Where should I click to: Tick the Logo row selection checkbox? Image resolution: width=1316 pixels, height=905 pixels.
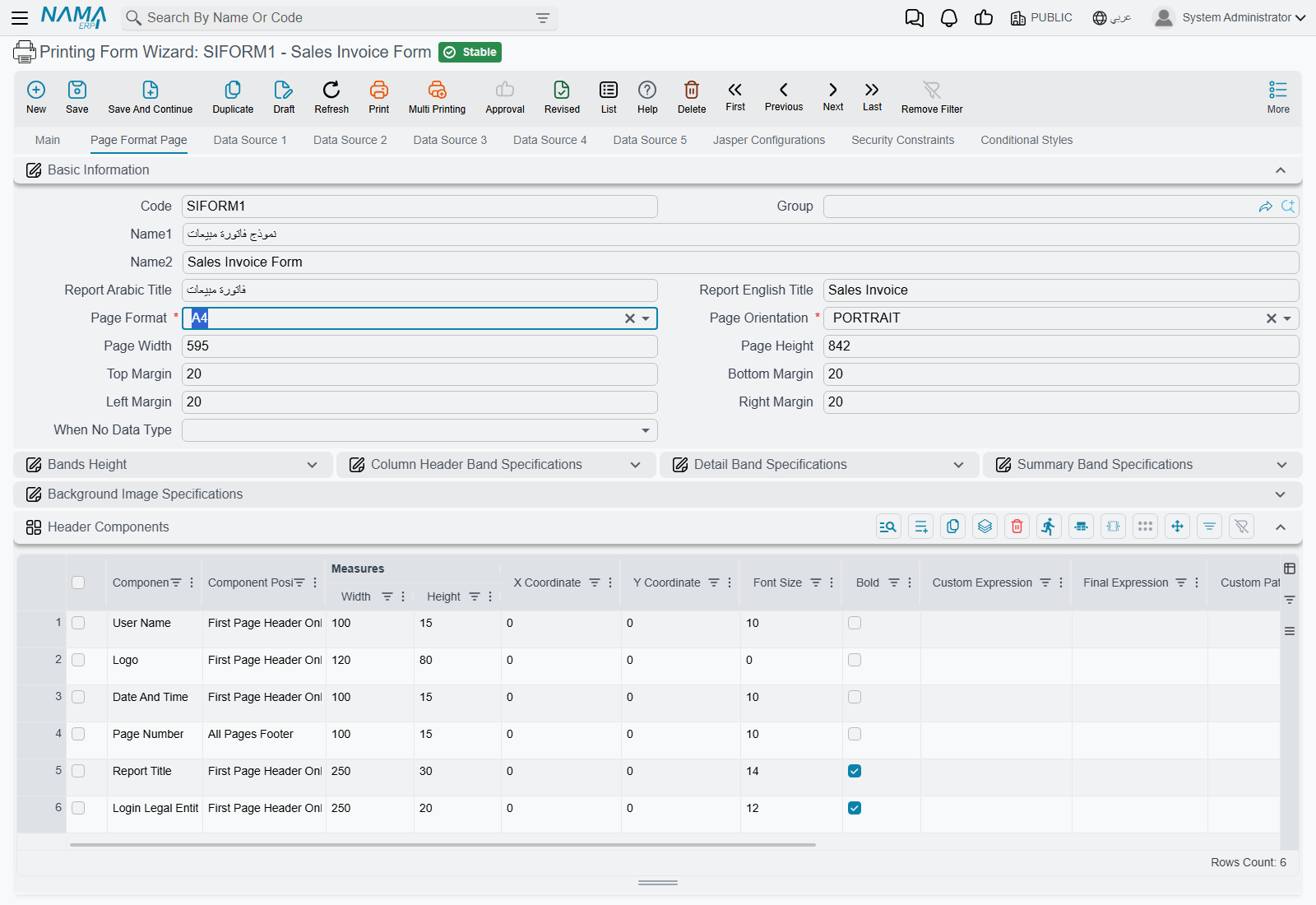(x=78, y=660)
